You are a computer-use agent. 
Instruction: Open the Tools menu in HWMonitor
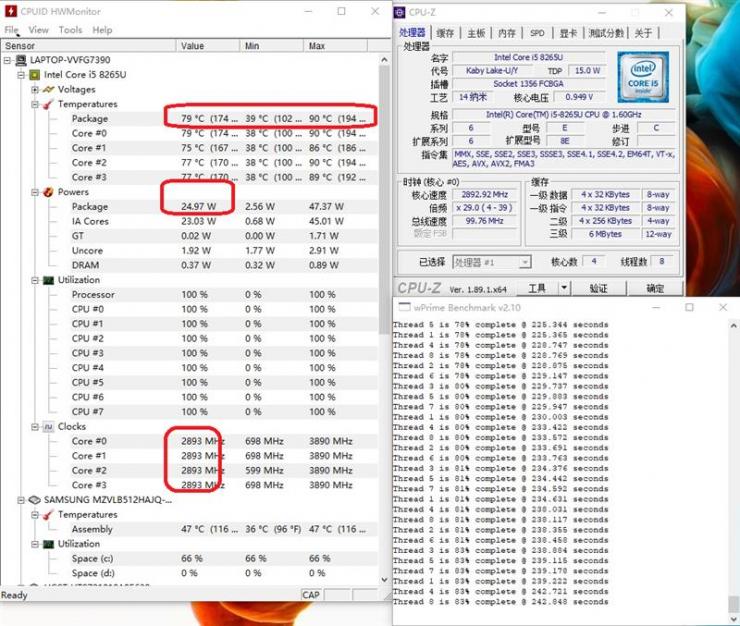click(x=70, y=30)
